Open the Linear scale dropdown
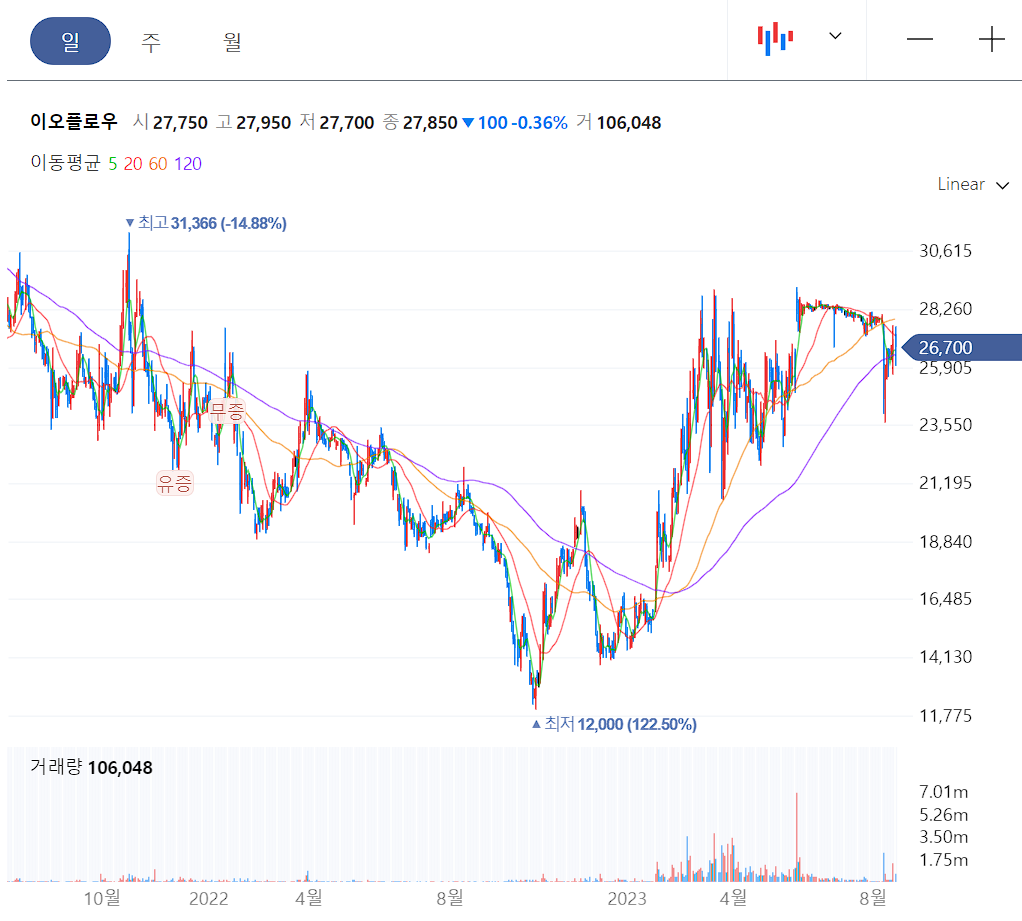Image resolution: width=1022 pixels, height=921 pixels. click(973, 184)
